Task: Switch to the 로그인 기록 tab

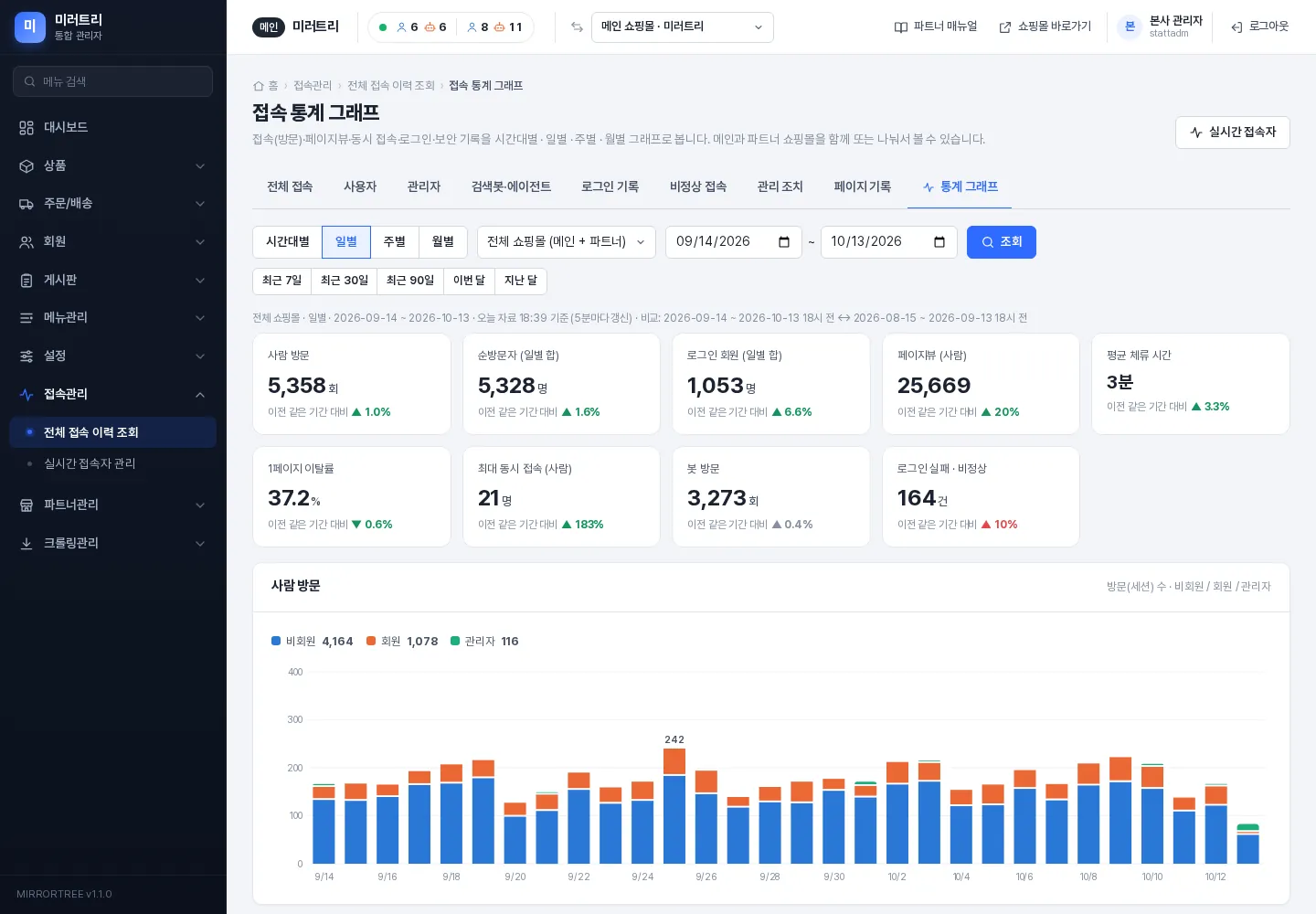Action: tap(610, 186)
